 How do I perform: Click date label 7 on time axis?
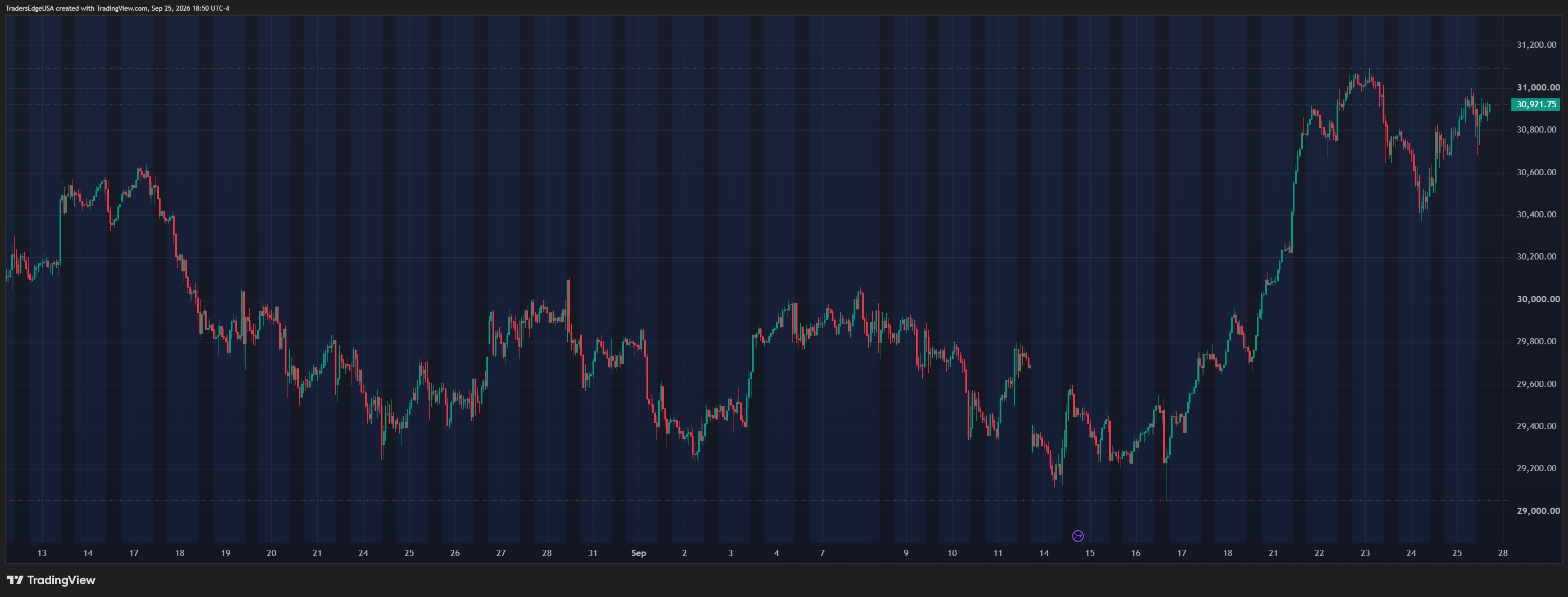[822, 553]
